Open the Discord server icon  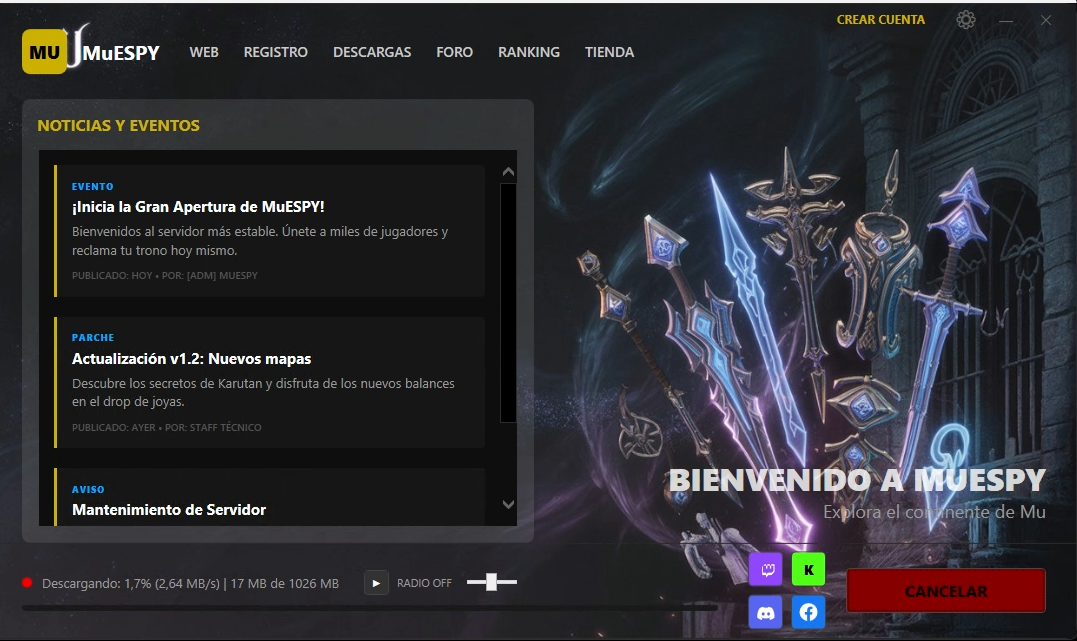(x=765, y=612)
